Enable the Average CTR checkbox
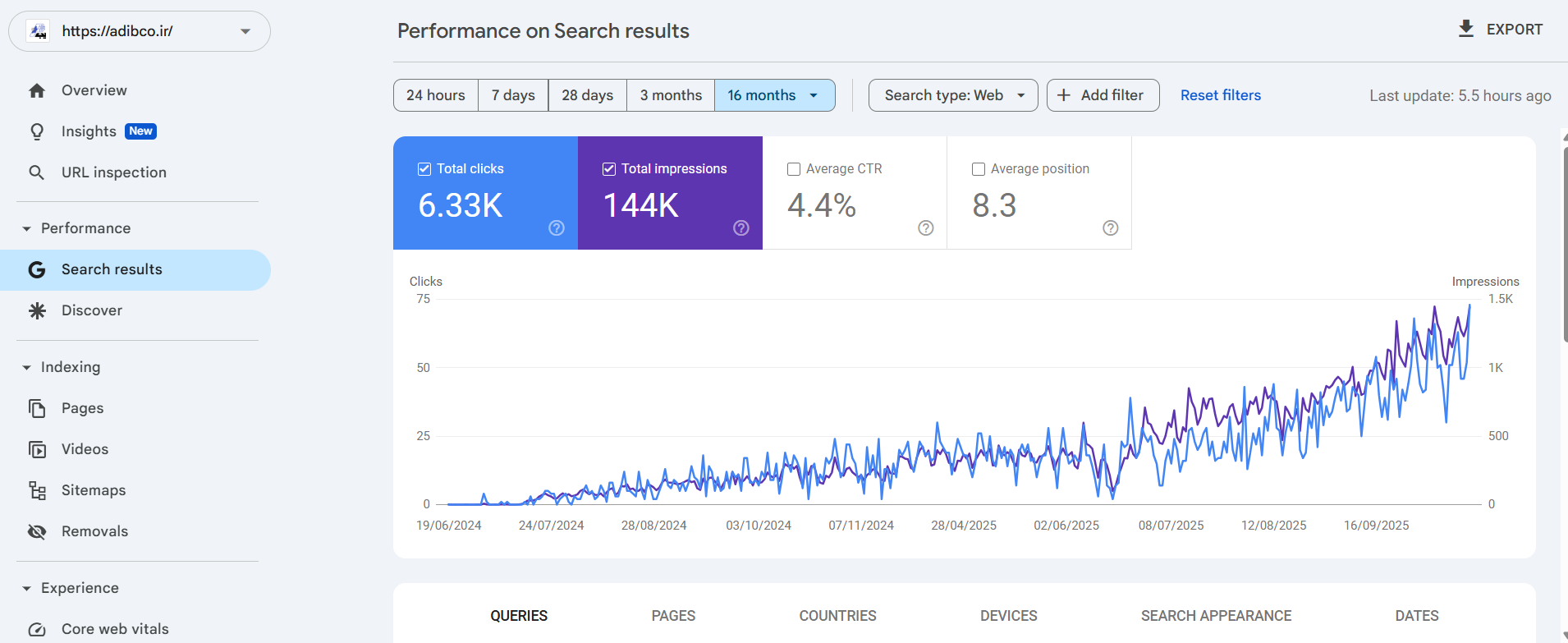Image resolution: width=1568 pixels, height=643 pixels. click(x=794, y=169)
